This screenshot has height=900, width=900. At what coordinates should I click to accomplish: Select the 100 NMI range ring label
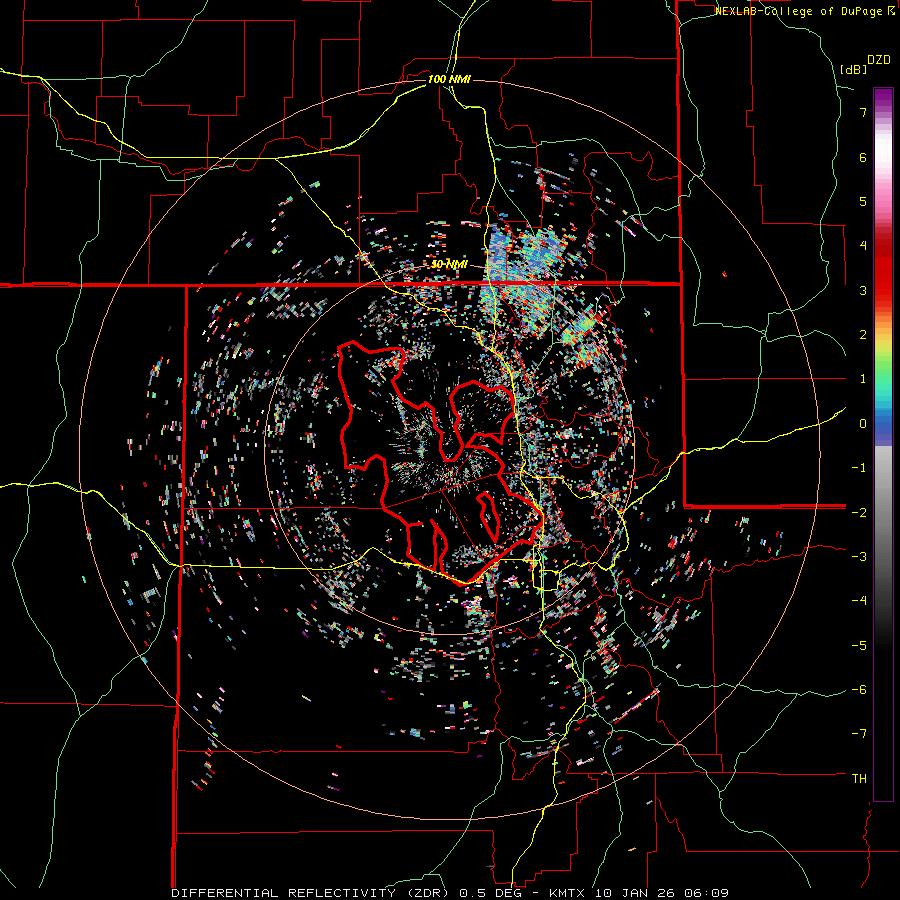point(449,79)
